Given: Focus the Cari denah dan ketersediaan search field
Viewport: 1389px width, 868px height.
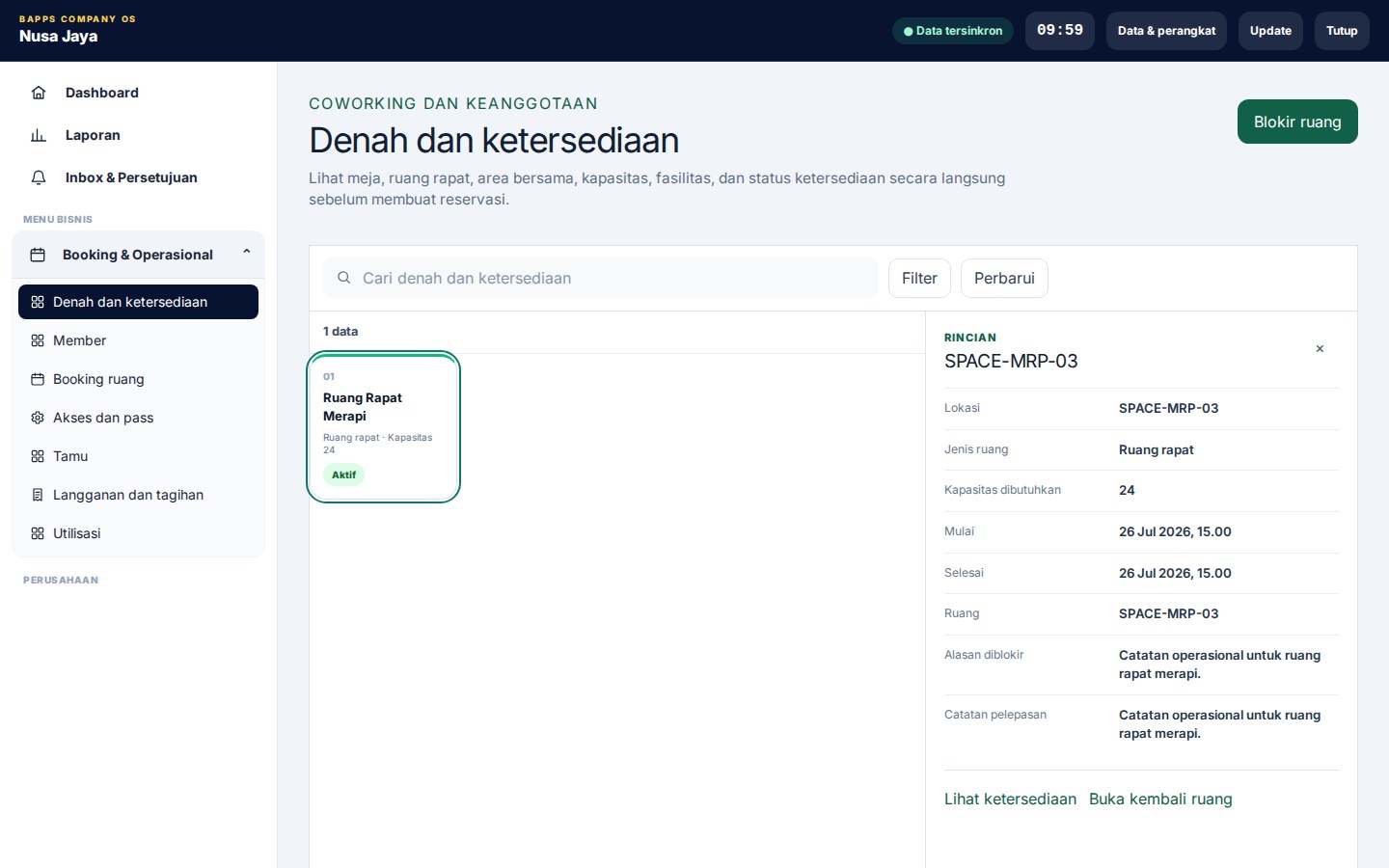Looking at the screenshot, I should click(601, 278).
